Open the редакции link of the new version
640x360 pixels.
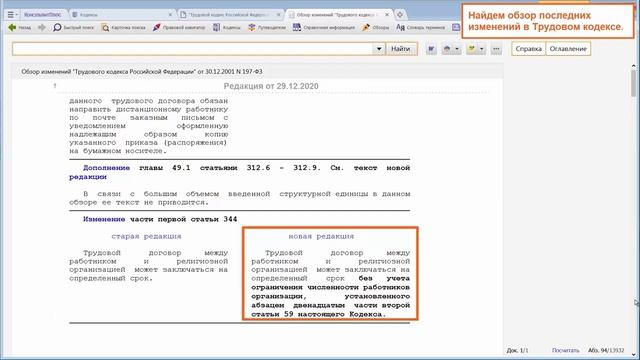88,177
